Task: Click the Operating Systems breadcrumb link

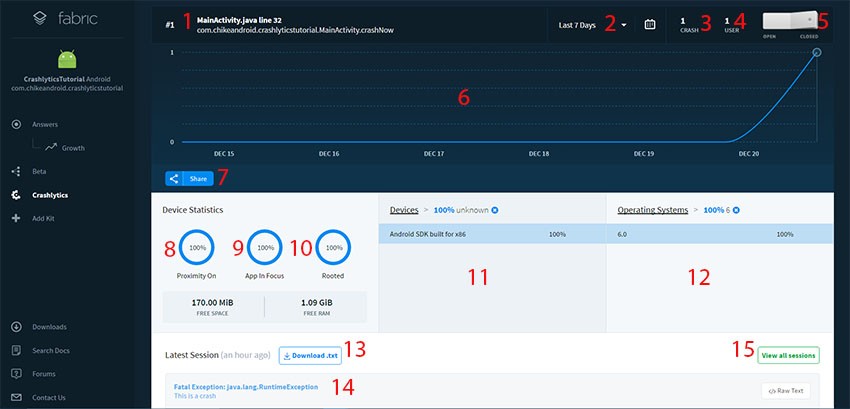Action: 653,210
